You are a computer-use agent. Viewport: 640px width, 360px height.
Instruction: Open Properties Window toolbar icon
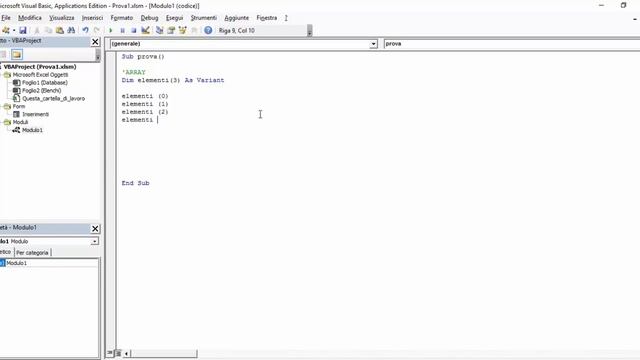171,30
